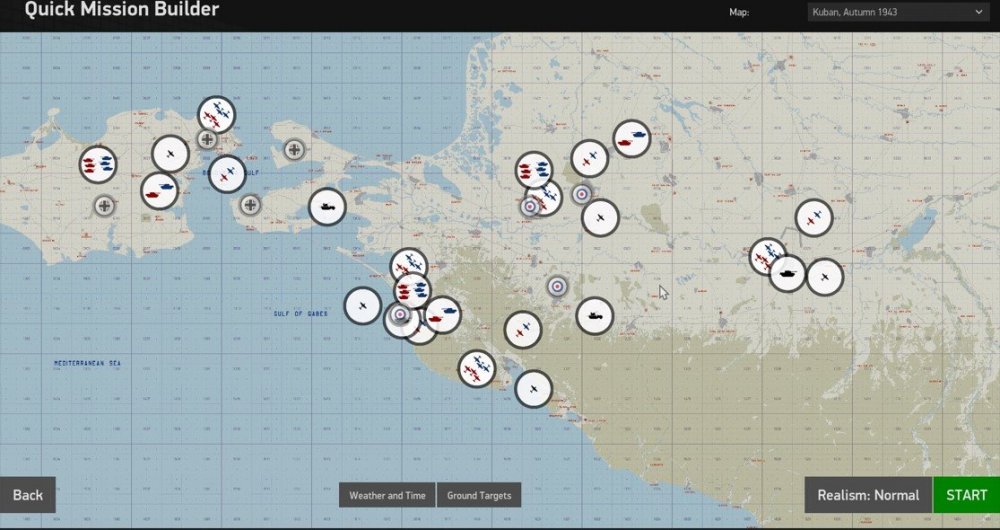1000x530 pixels.
Task: Select the northernmost inland tank duel icon
Action: pos(632,139)
